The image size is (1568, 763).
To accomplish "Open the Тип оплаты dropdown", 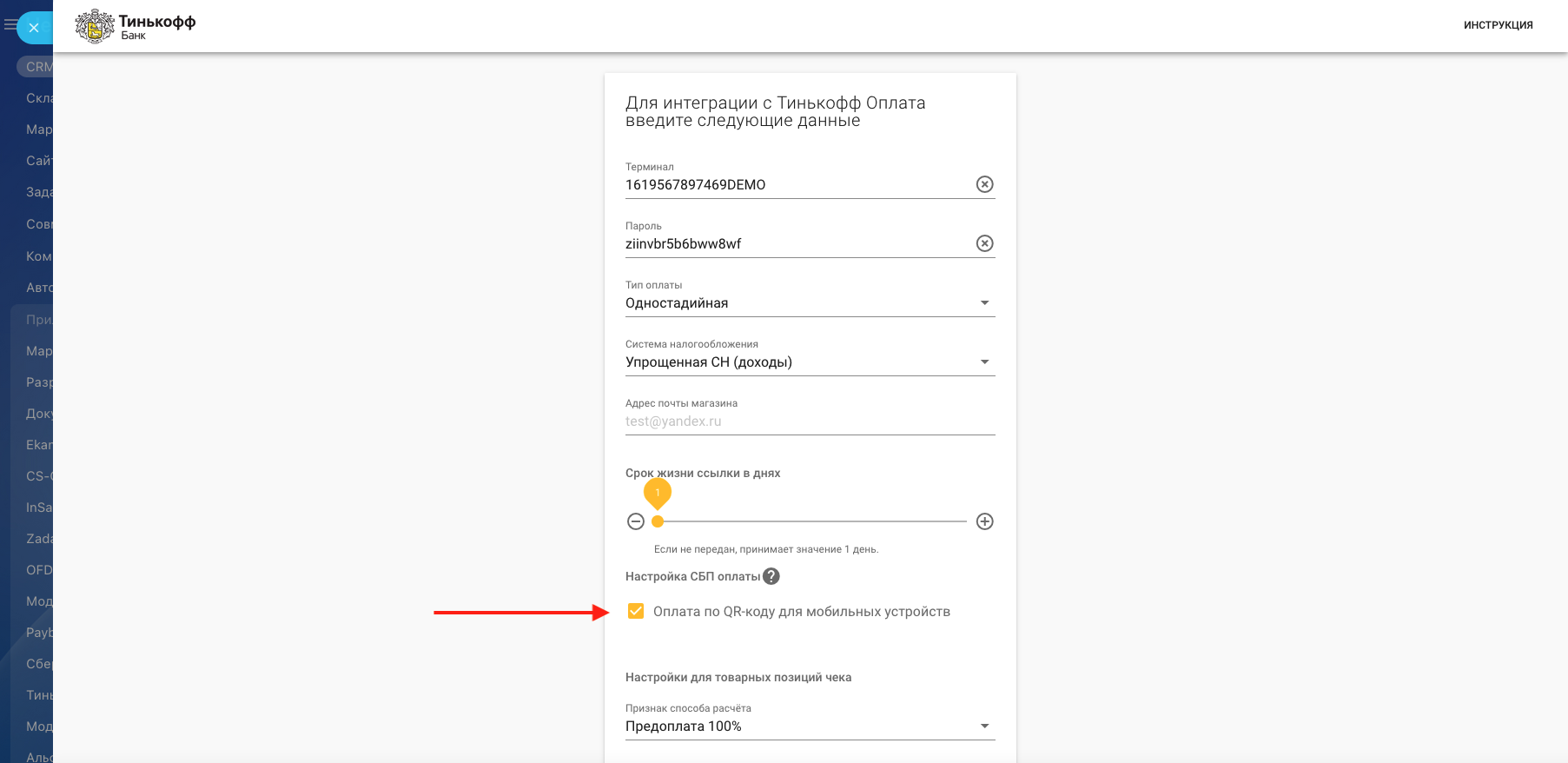I will point(810,302).
